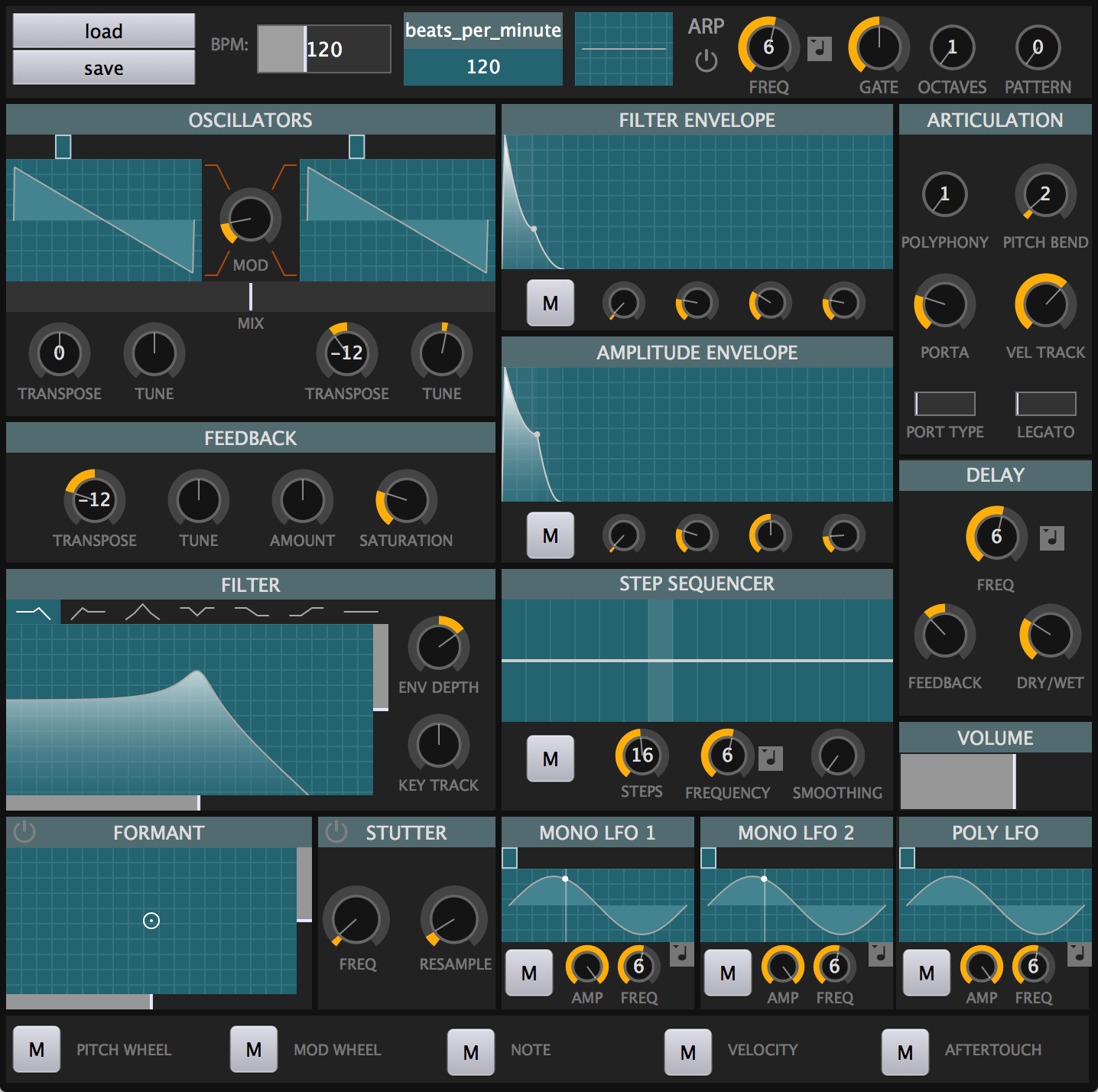This screenshot has width=1098, height=1092.
Task: Click the tempo-sync icon for Mono LFO 1
Action: [681, 955]
